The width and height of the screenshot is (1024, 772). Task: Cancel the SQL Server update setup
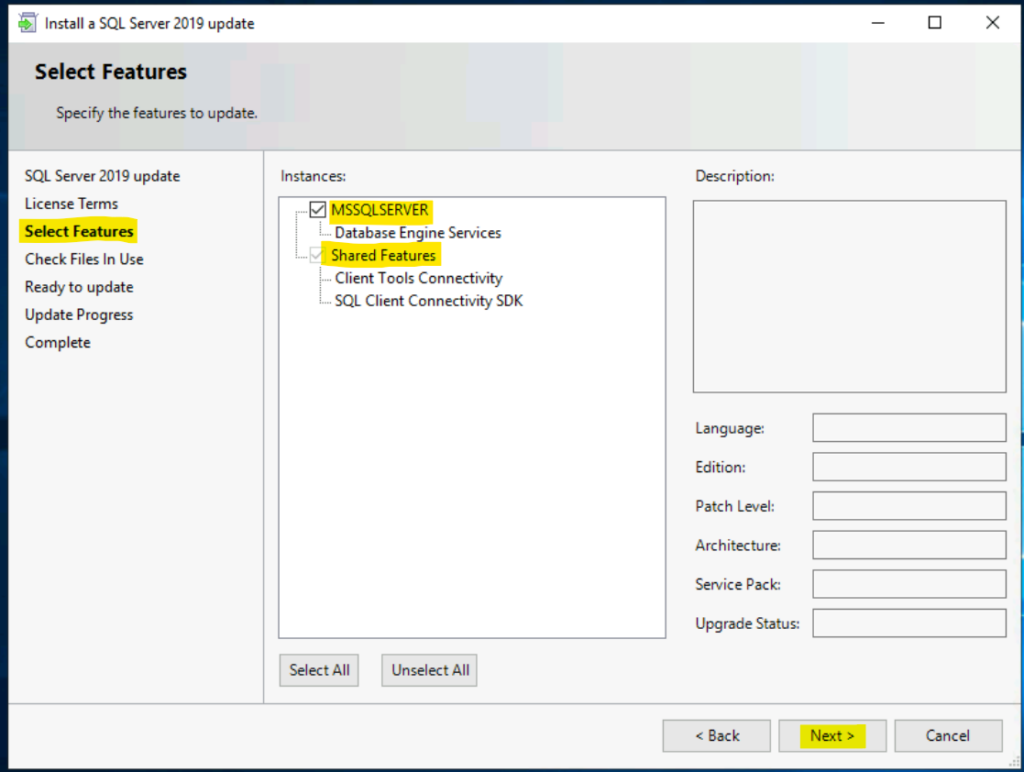(x=948, y=736)
